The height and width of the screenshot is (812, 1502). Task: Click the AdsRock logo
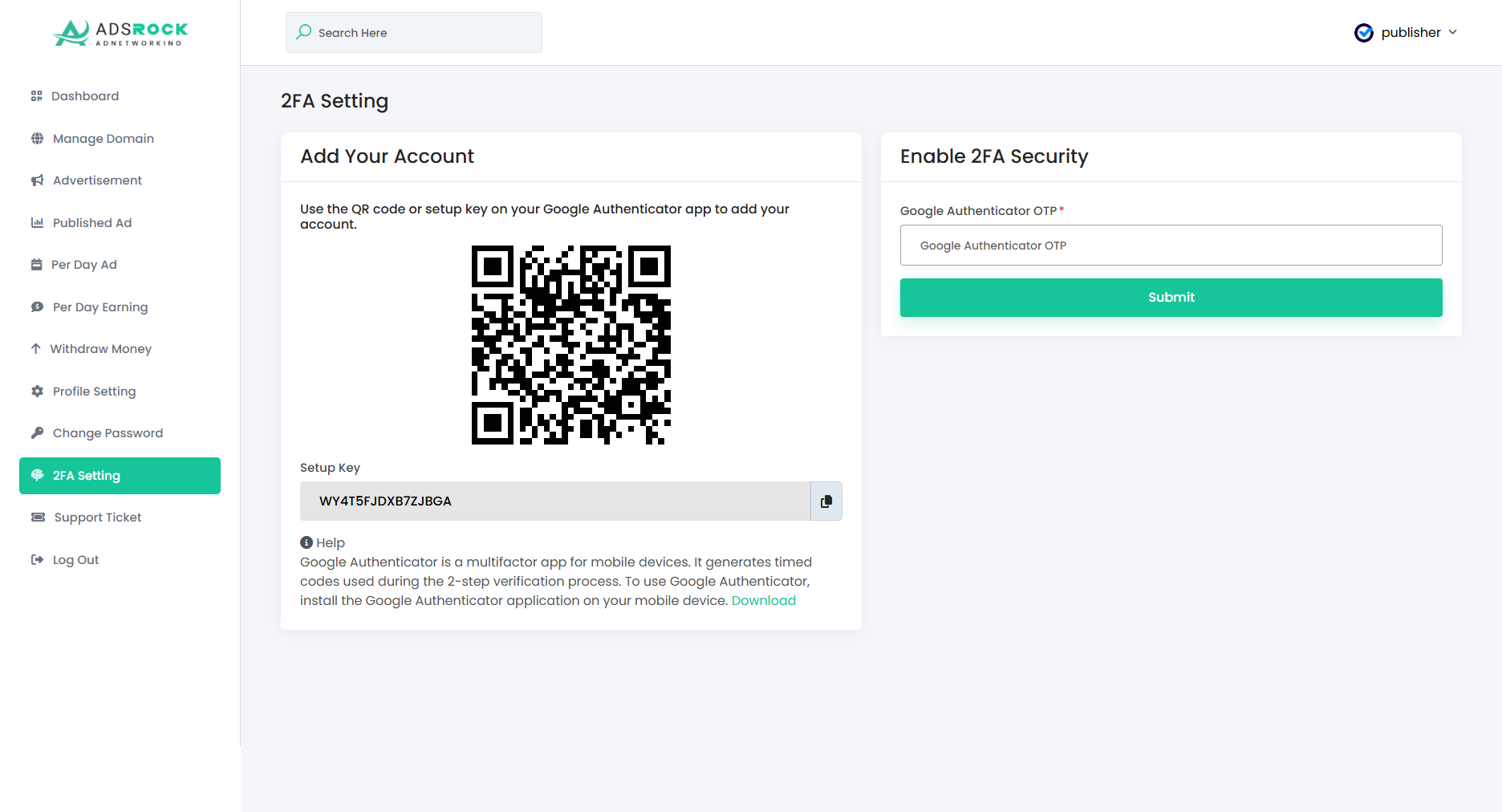point(120,33)
